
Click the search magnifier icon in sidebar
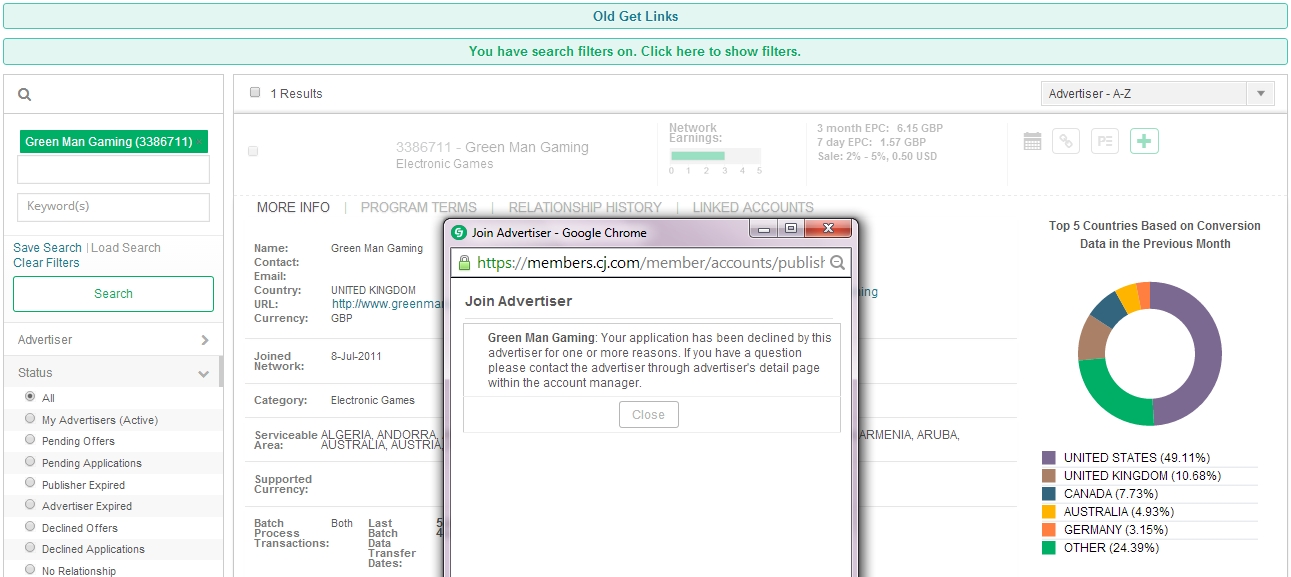[25, 95]
